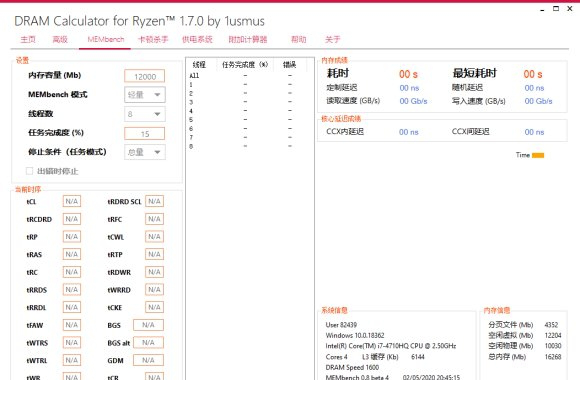Enable the 出错时停止 checkbox
The image size is (580, 395).
[x=30, y=171]
